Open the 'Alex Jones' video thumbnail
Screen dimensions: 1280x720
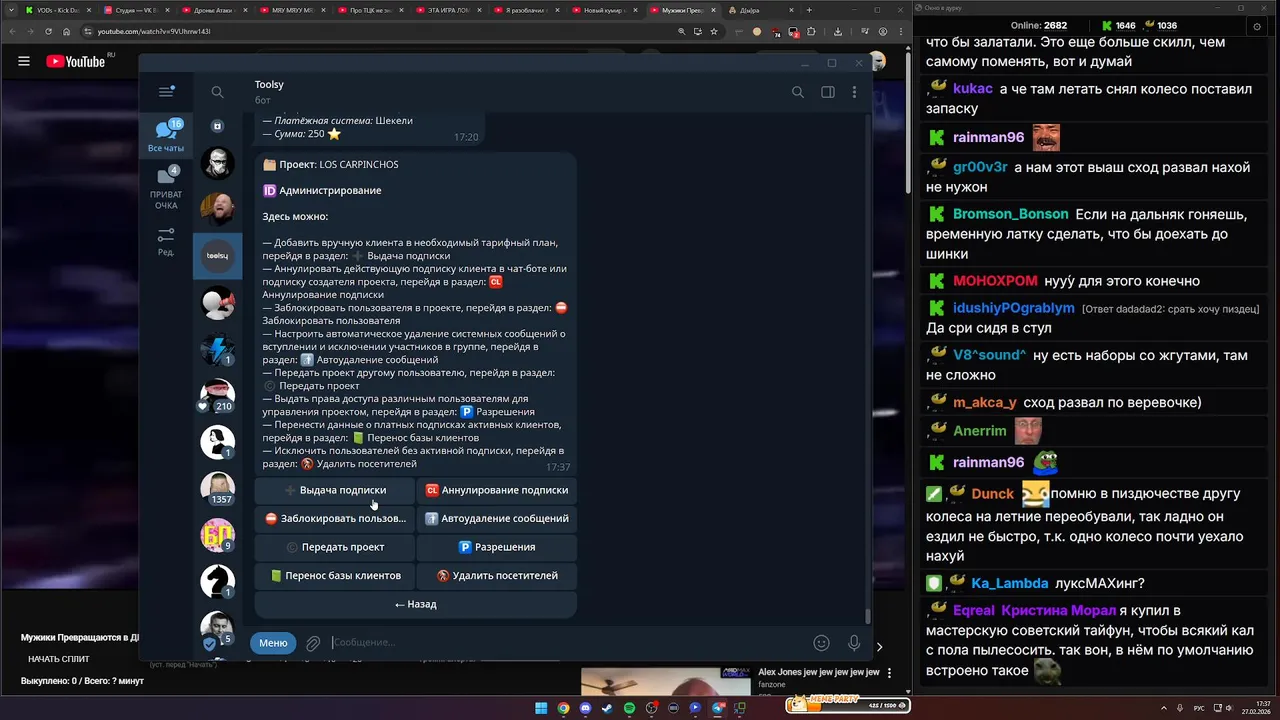pyautogui.click(x=665, y=682)
